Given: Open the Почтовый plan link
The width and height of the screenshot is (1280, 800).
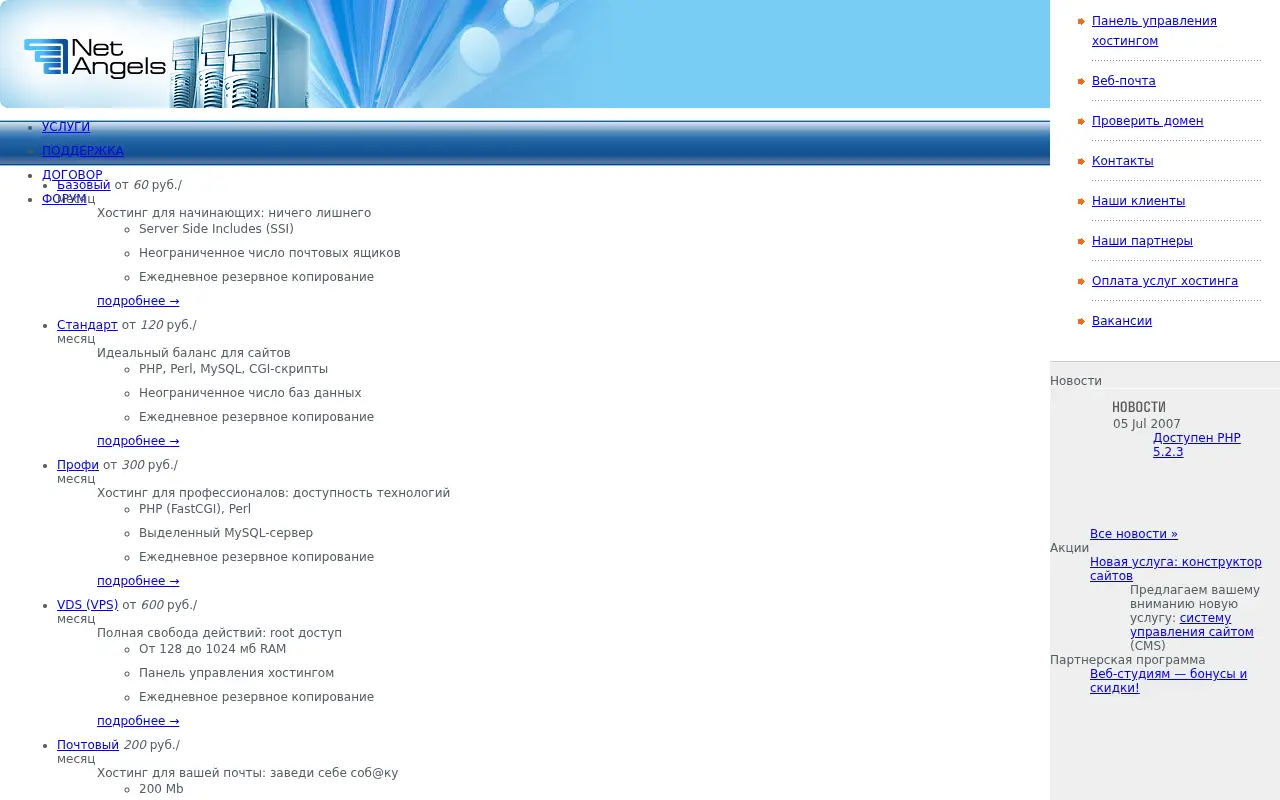Looking at the screenshot, I should (88, 745).
